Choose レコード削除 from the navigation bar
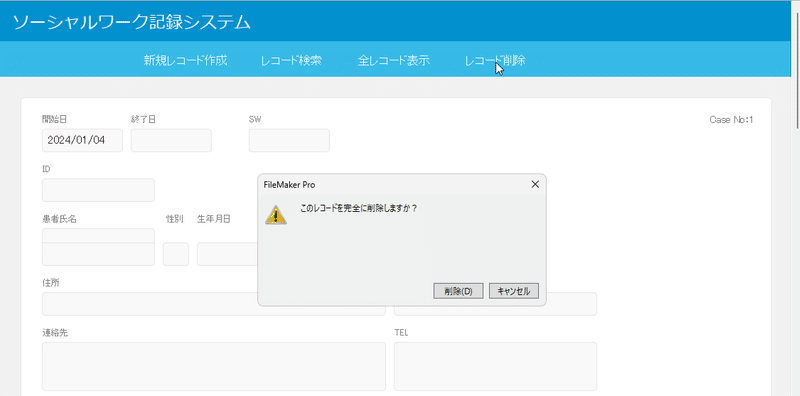800x396 pixels. (495, 61)
